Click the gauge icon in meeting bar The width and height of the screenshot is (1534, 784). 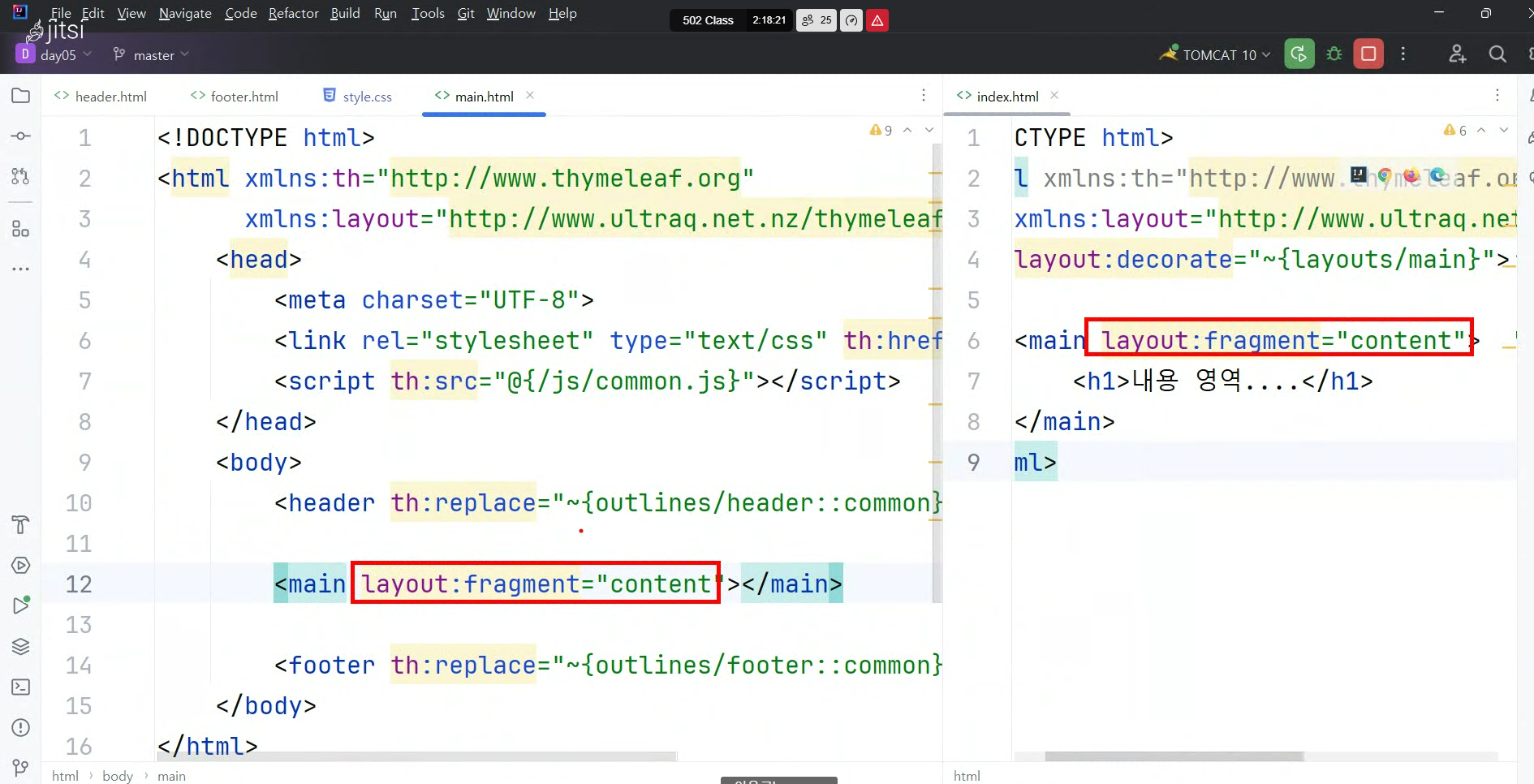point(851,20)
